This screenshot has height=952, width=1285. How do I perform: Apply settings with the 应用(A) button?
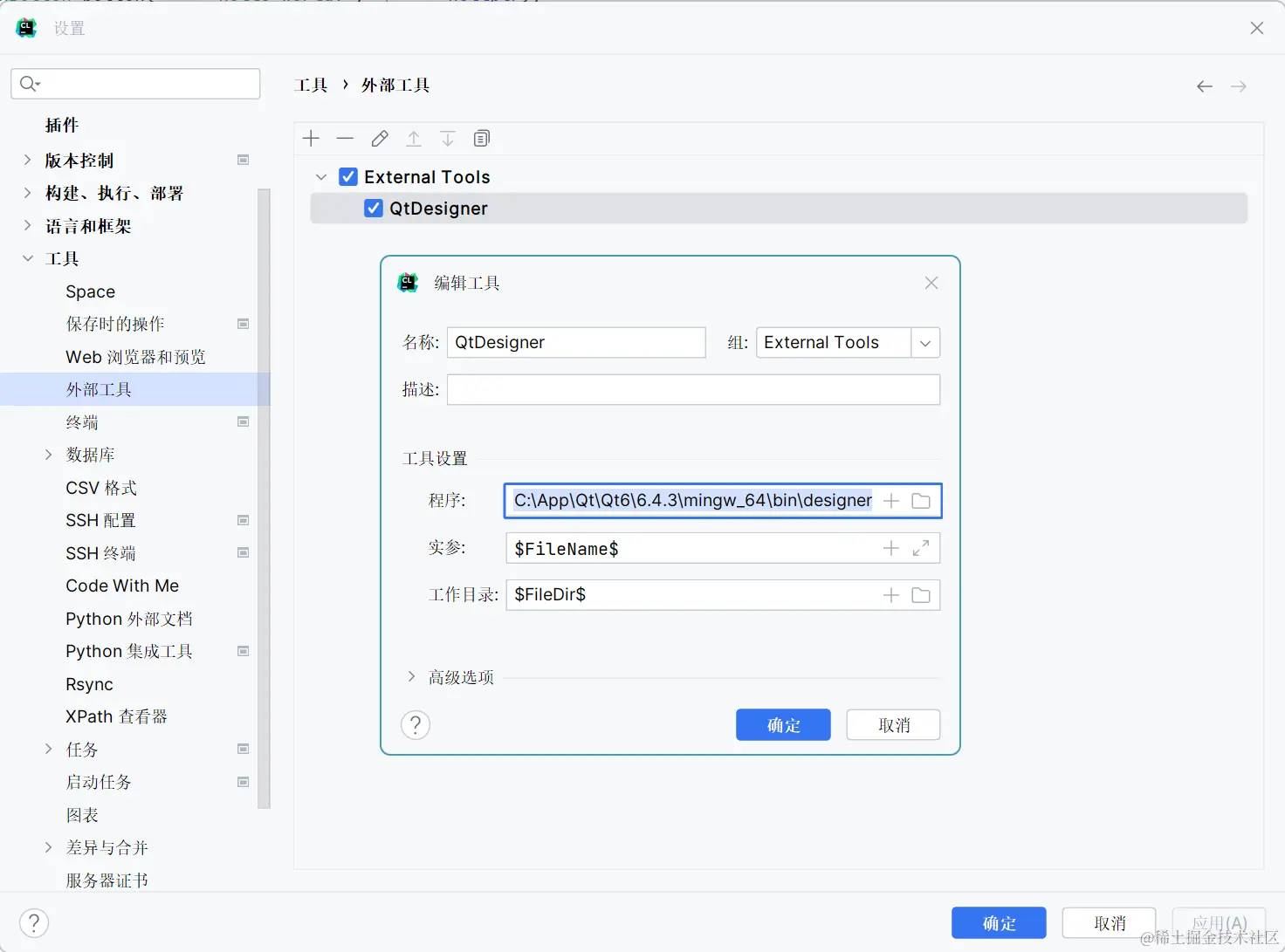pos(1218,922)
